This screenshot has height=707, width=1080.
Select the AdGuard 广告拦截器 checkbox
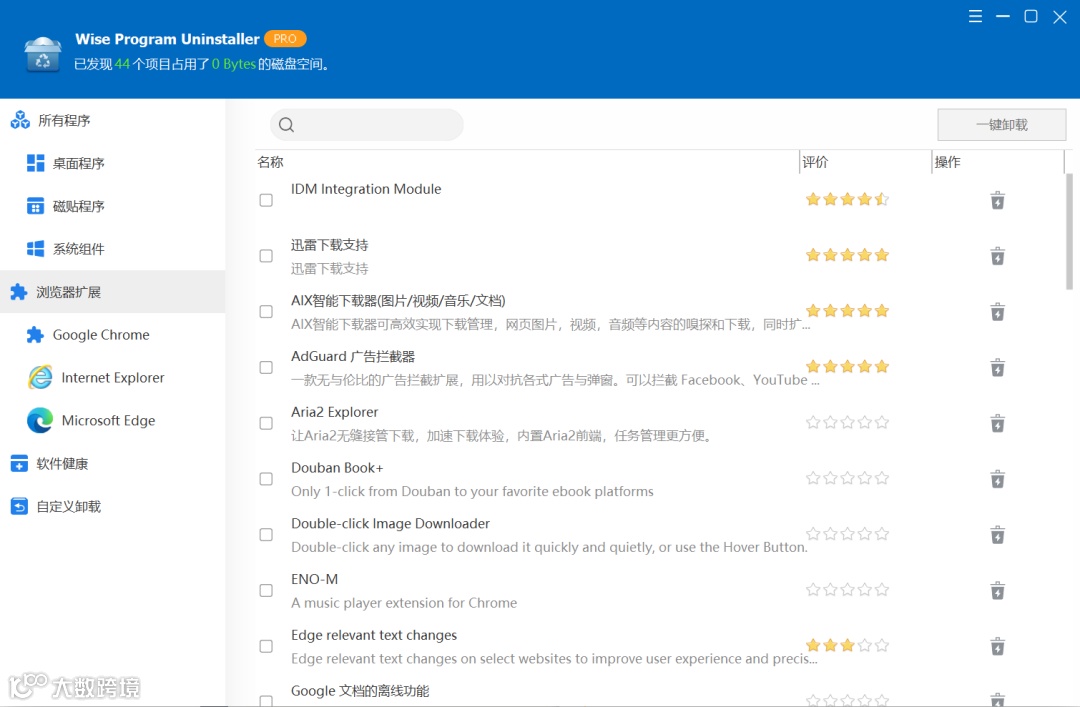(x=266, y=368)
